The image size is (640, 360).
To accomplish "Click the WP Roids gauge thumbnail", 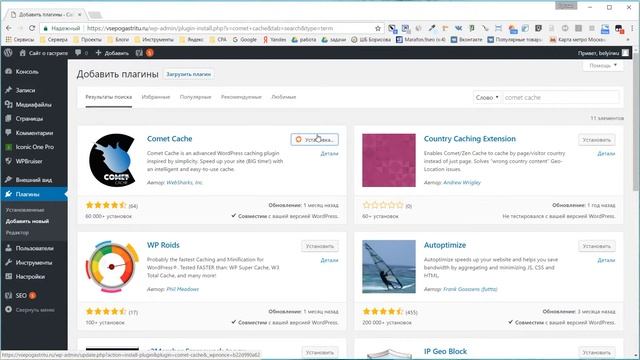I will point(112,267).
